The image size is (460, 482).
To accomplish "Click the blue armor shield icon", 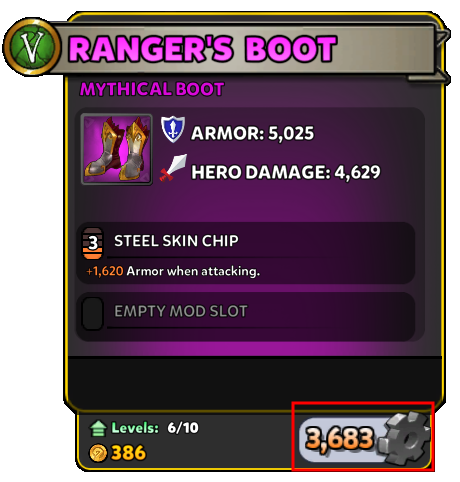I will click(173, 129).
